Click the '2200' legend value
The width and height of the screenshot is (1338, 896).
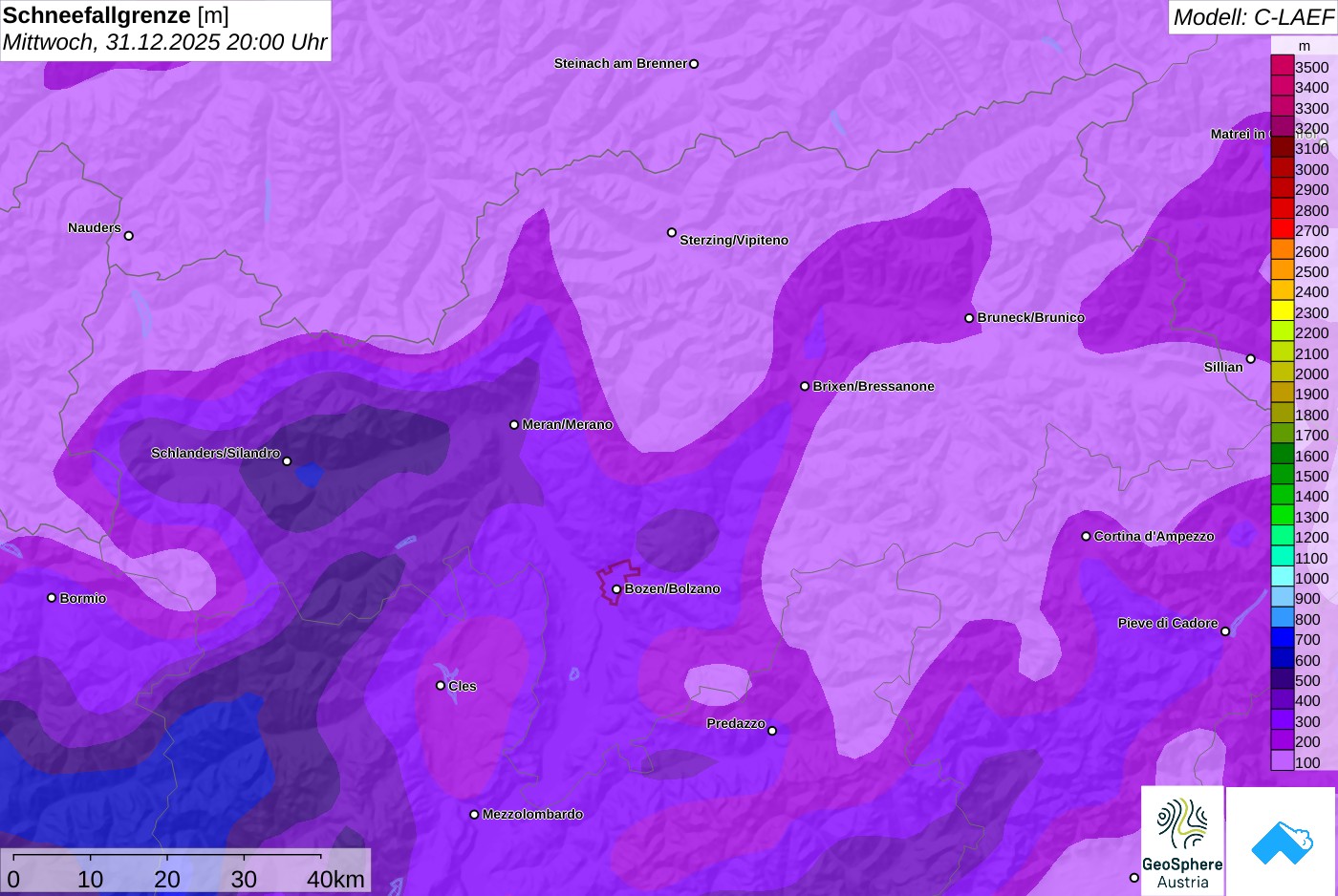click(1311, 332)
